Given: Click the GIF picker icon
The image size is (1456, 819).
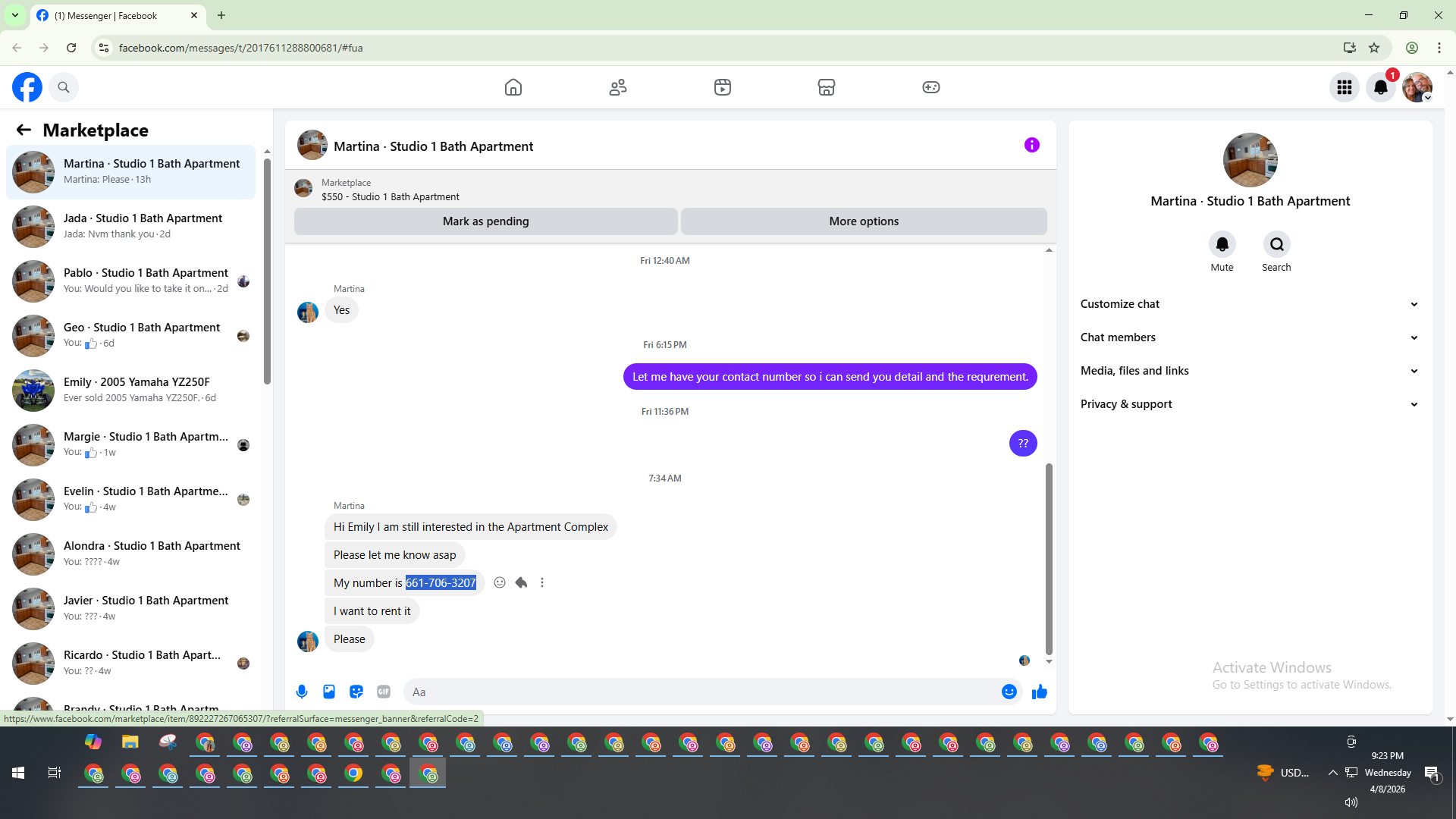Looking at the screenshot, I should click(x=384, y=692).
